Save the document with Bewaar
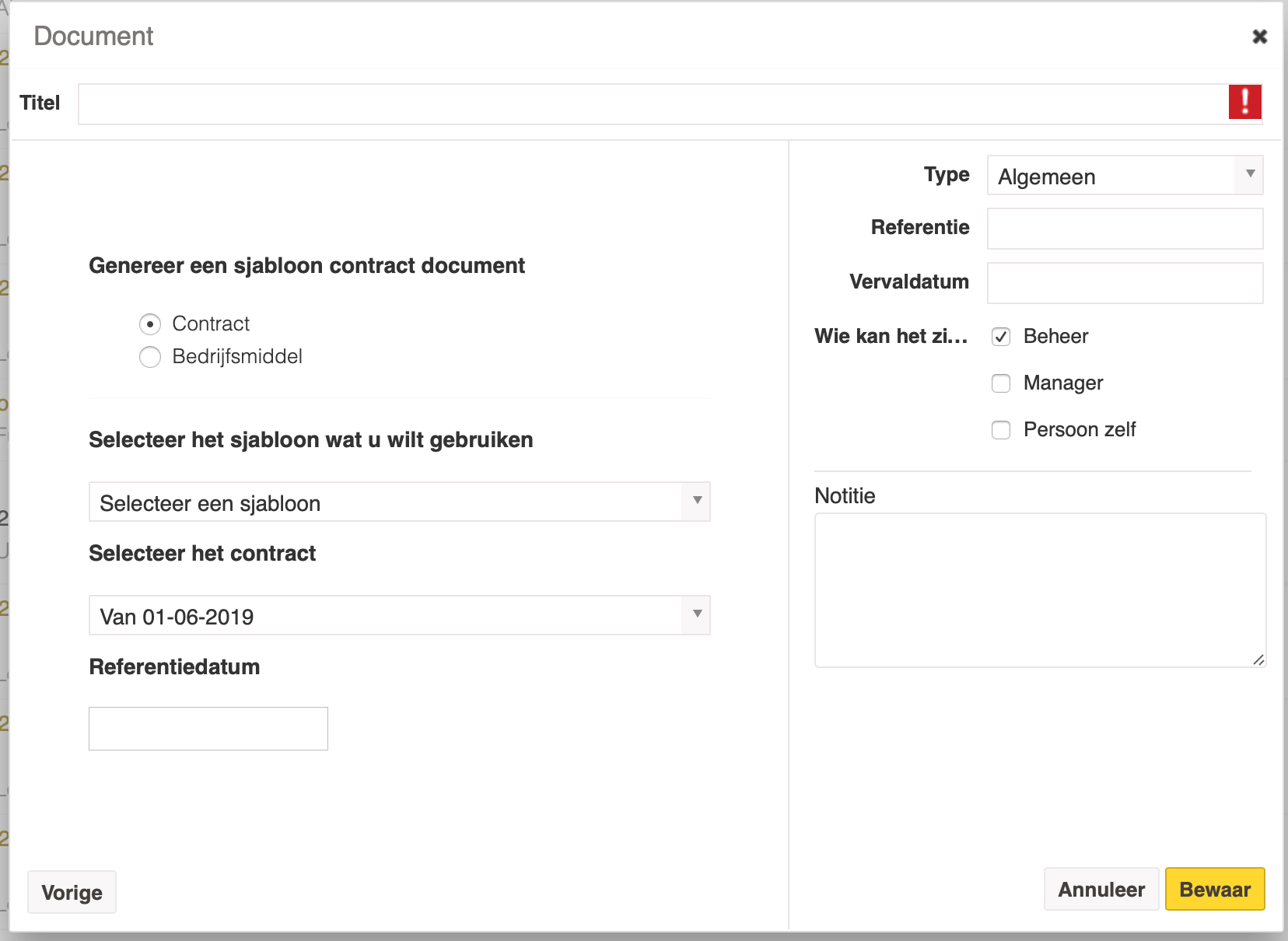This screenshot has height=941, width=1288. click(1215, 889)
